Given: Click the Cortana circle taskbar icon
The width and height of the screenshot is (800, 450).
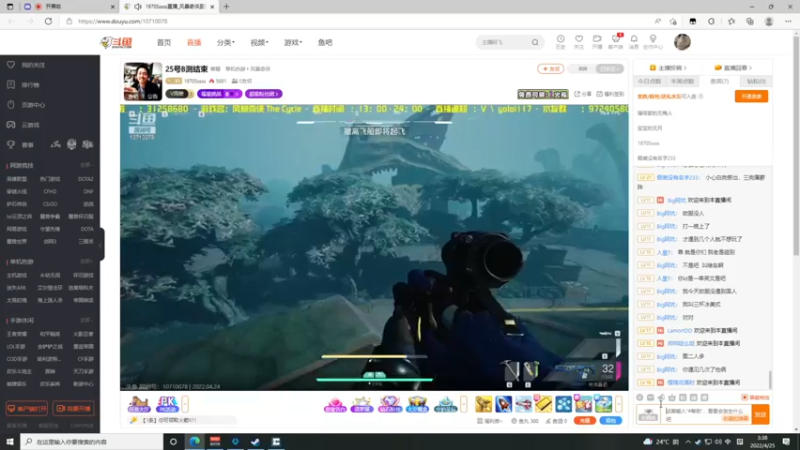Looking at the screenshot, I should click(x=173, y=441).
